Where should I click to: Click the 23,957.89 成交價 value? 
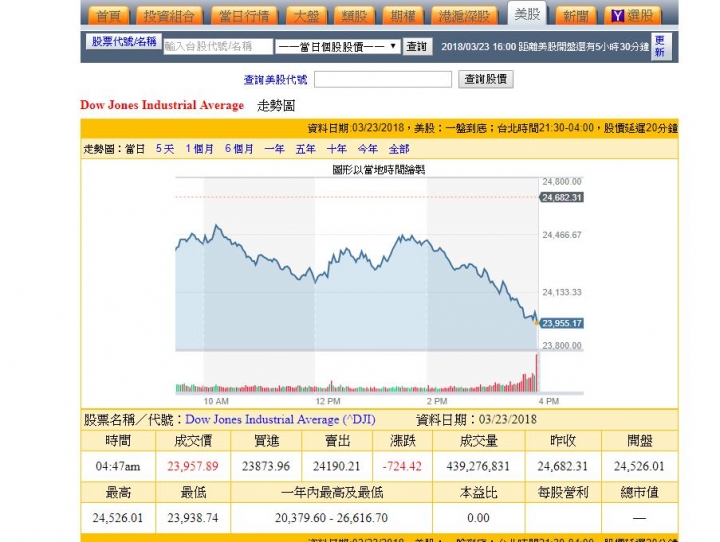[x=193, y=466]
